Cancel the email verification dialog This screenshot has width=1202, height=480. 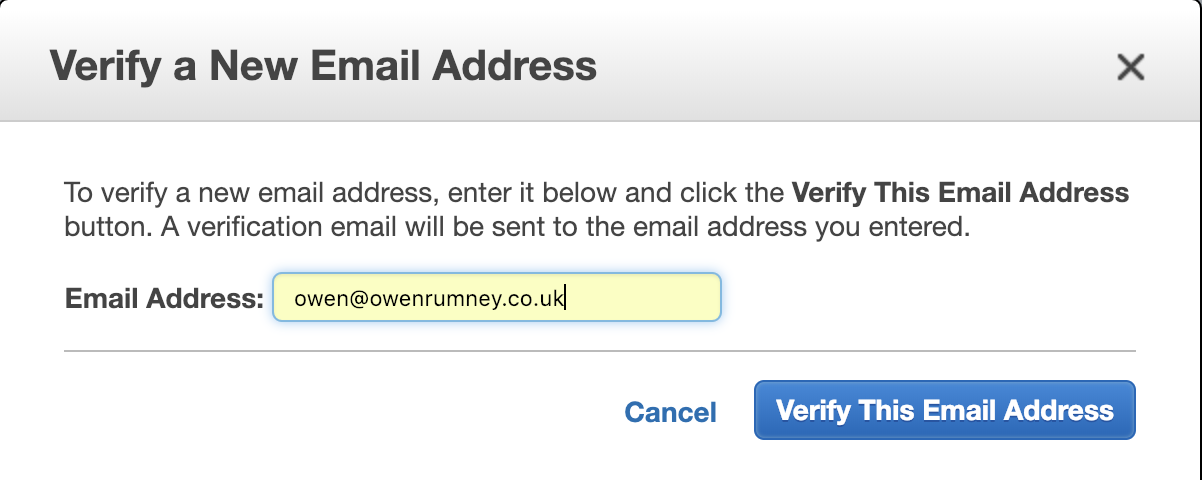(670, 412)
